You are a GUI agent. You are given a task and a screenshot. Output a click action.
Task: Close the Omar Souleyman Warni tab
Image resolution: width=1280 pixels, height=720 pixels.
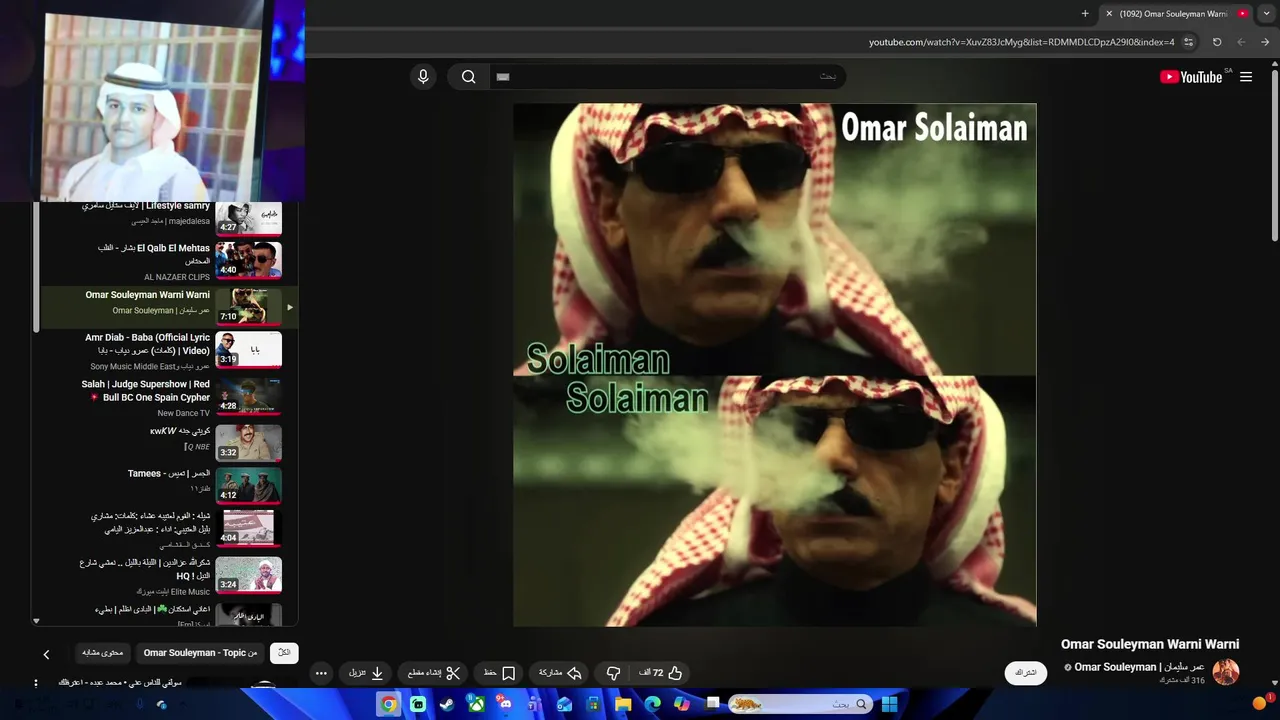[1109, 14]
